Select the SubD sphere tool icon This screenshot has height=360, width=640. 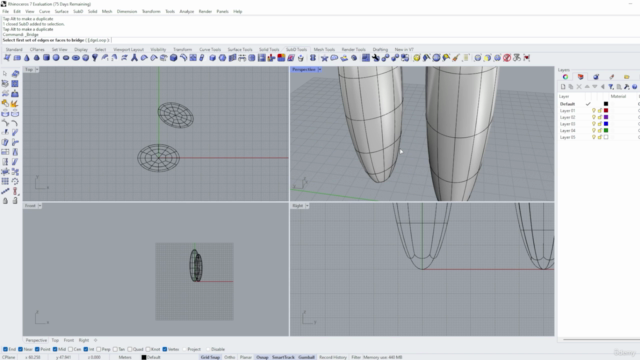pyautogui.click(x=56, y=58)
